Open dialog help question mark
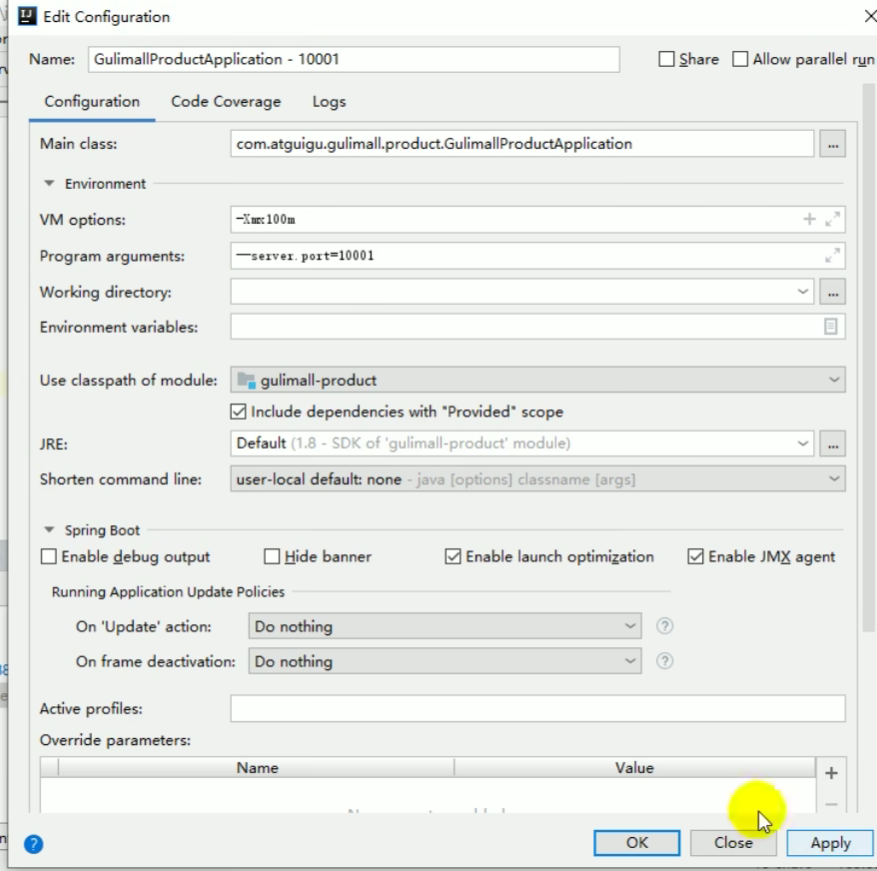877x871 pixels. coord(34,844)
